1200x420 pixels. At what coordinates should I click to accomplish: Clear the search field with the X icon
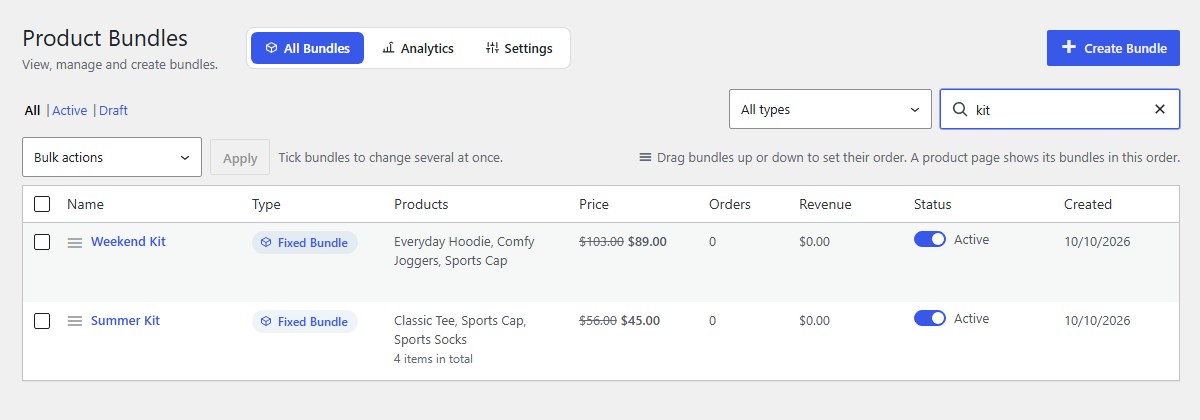[x=1160, y=109]
